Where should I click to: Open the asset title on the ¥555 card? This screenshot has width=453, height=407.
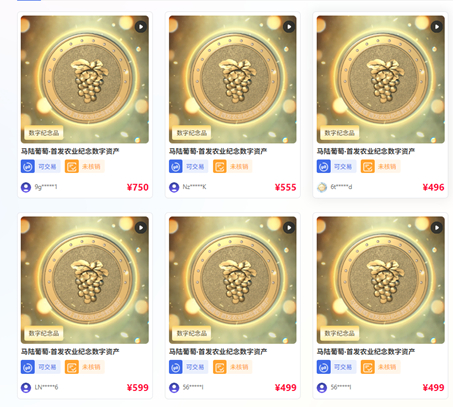218,151
